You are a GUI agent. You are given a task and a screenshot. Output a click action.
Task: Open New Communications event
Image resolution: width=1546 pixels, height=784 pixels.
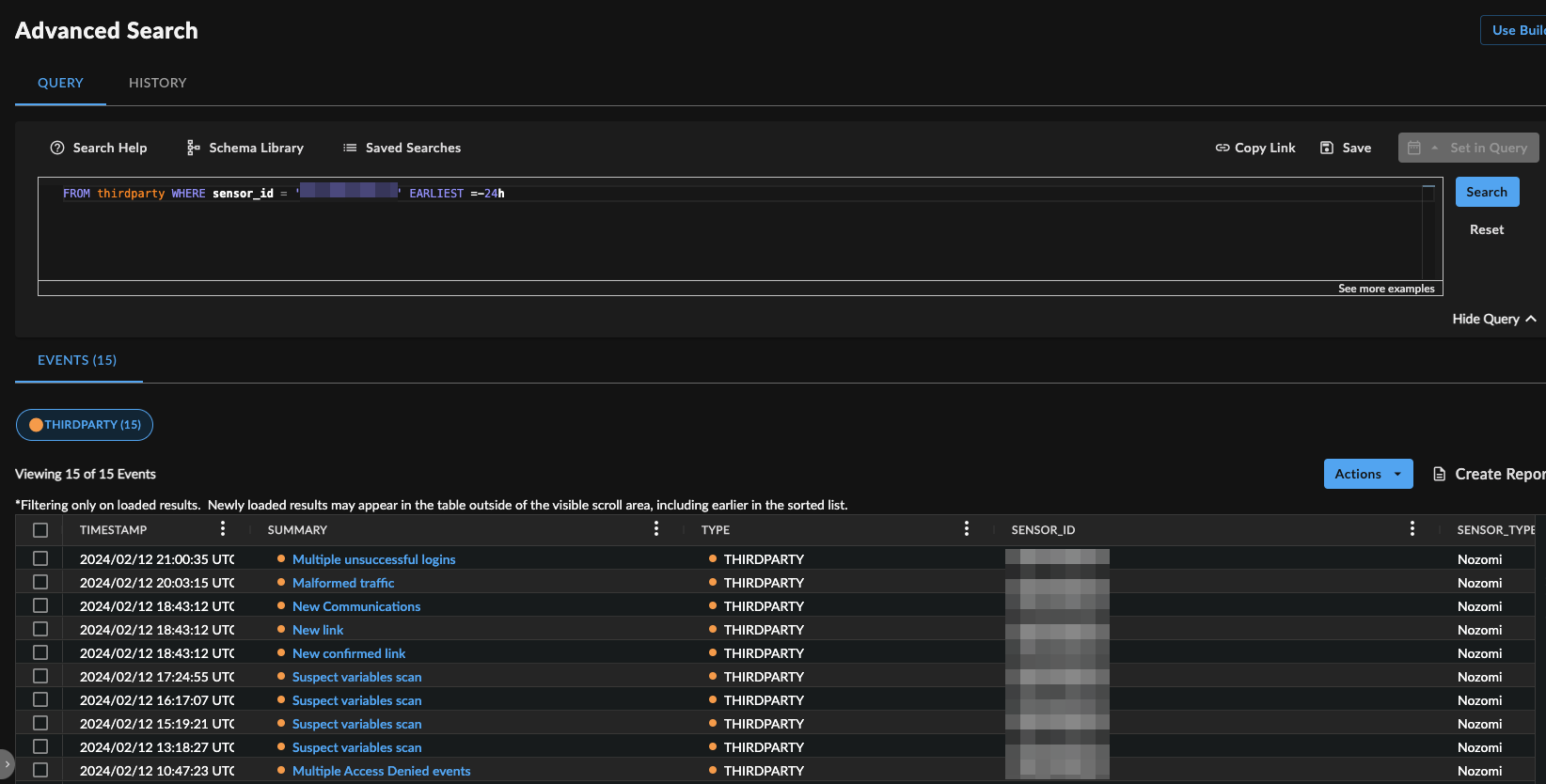(x=356, y=606)
